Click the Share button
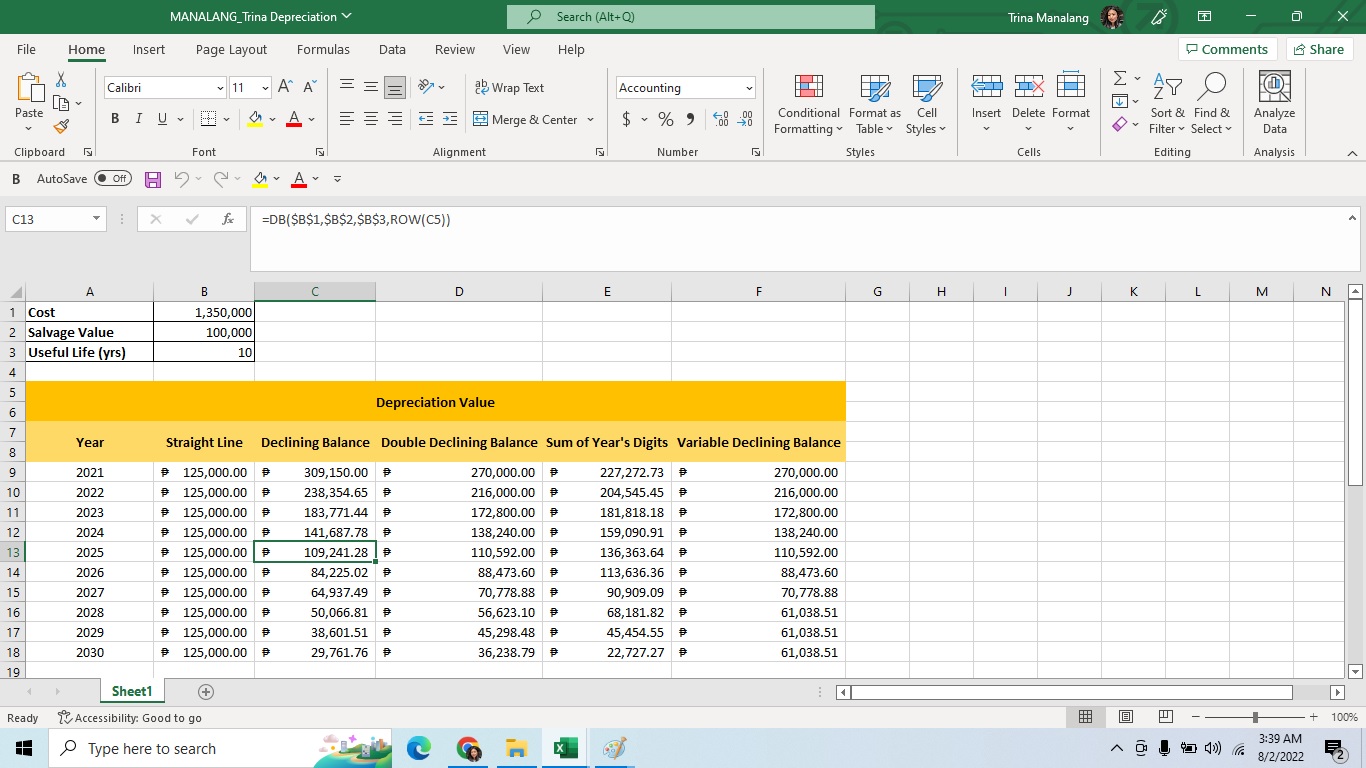The image size is (1366, 768). pos(1318,49)
